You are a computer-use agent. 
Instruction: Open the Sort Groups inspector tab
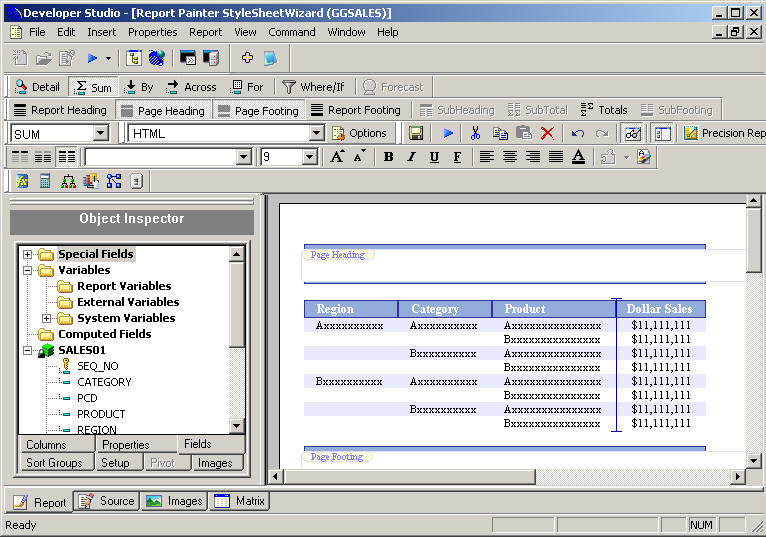click(x=55, y=462)
